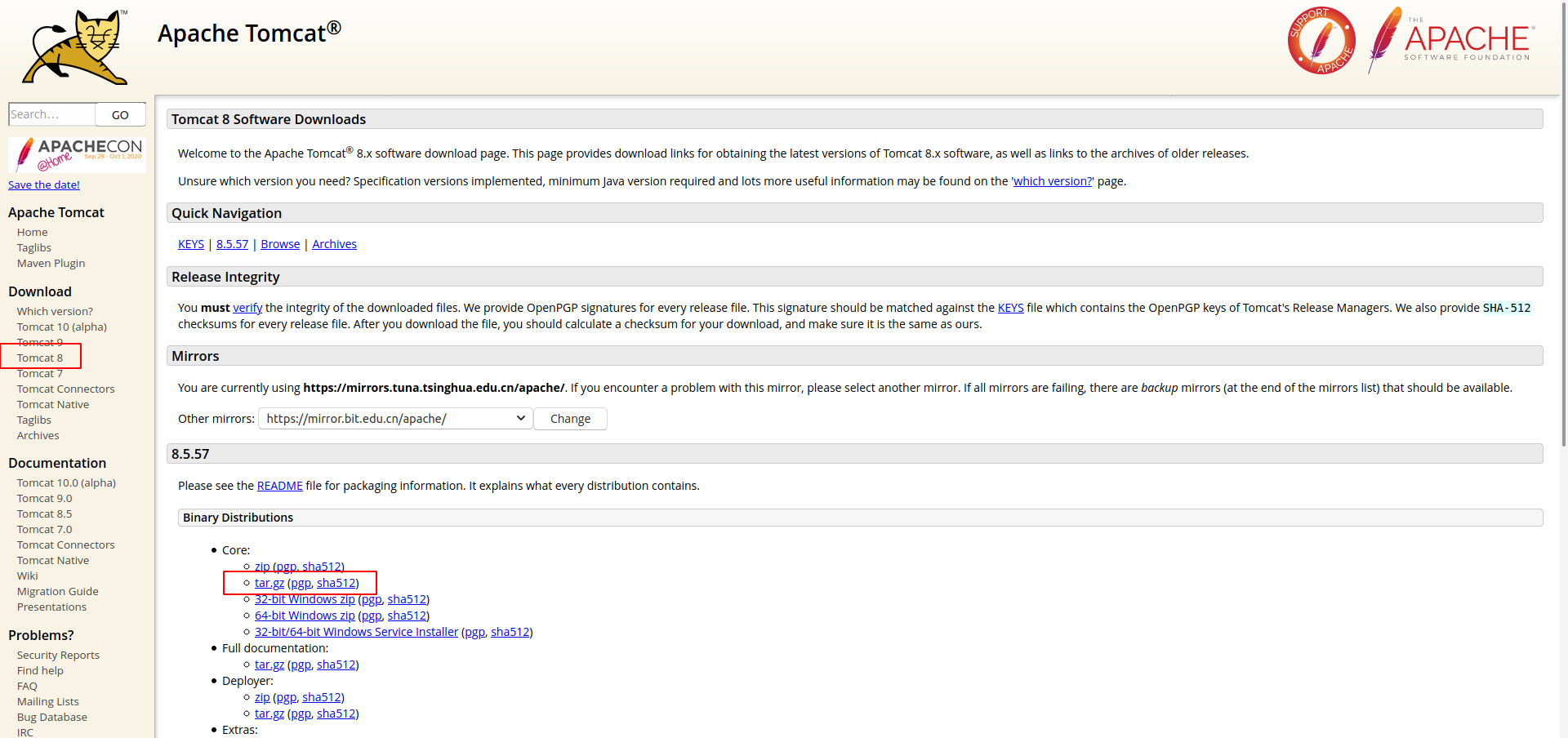Select Tomcat 7 in the Download section
Screen dimensions: 1568x738
point(40,373)
